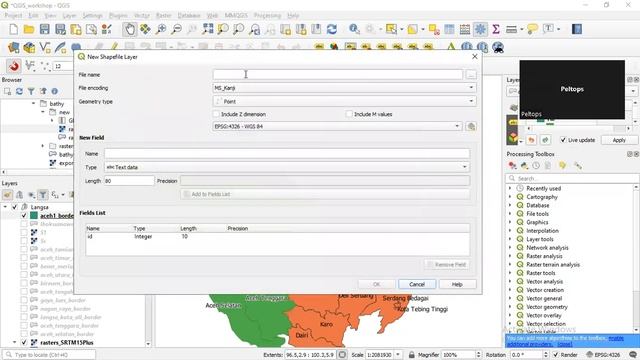This screenshot has height=360, width=640.
Task: Open the File encoding dropdown
Action: point(344,88)
